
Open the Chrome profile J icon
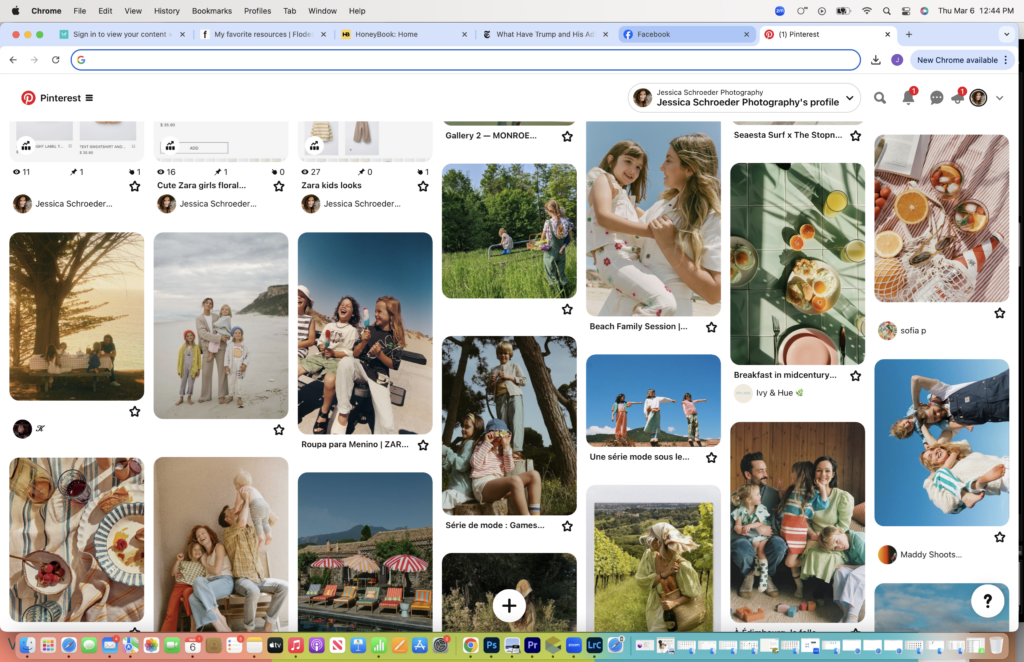pos(897,59)
